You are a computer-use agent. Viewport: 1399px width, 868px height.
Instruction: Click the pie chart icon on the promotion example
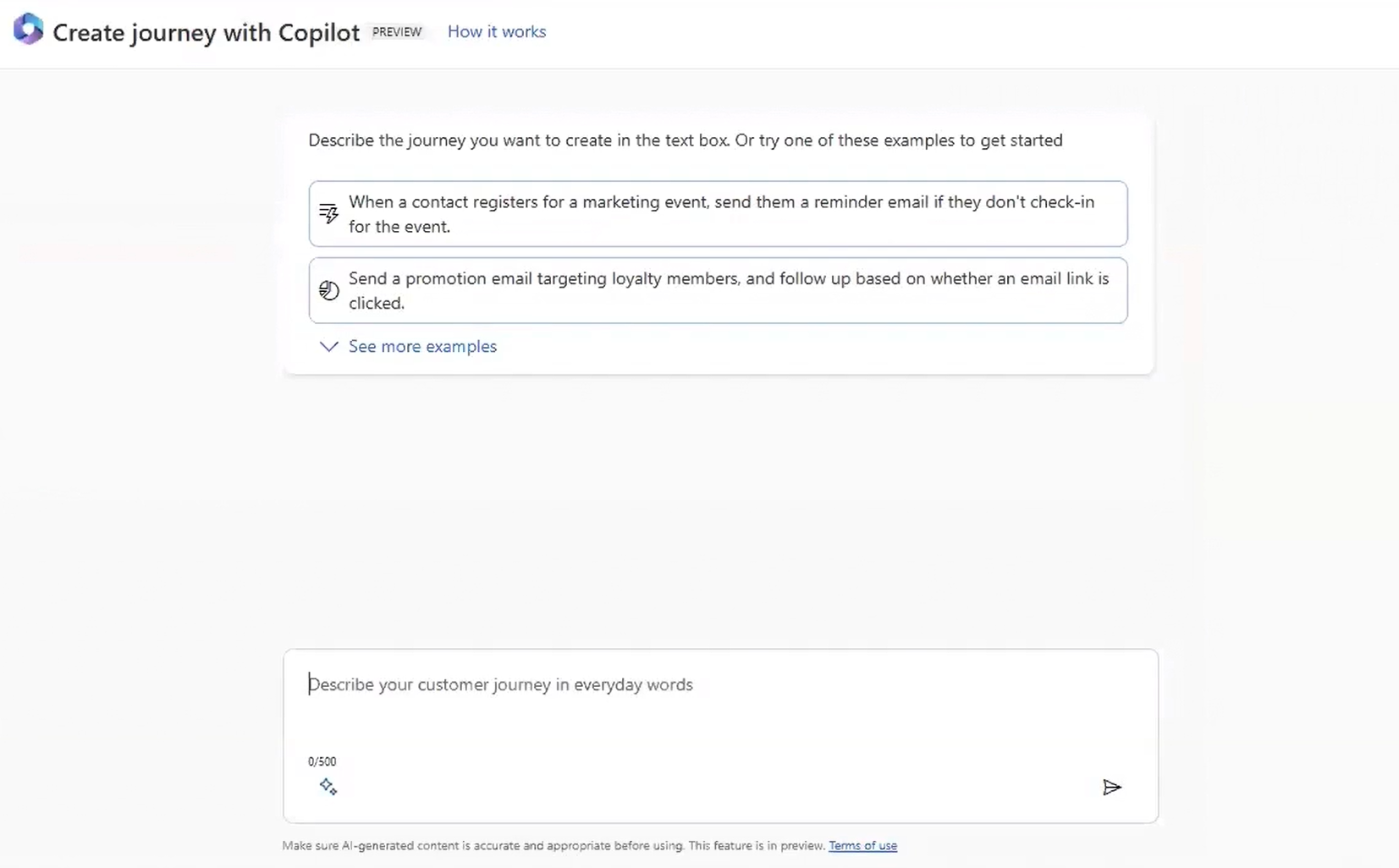pos(328,290)
